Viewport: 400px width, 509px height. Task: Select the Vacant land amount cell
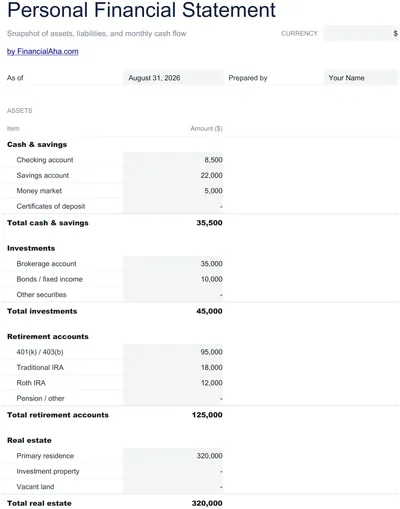pos(173,487)
